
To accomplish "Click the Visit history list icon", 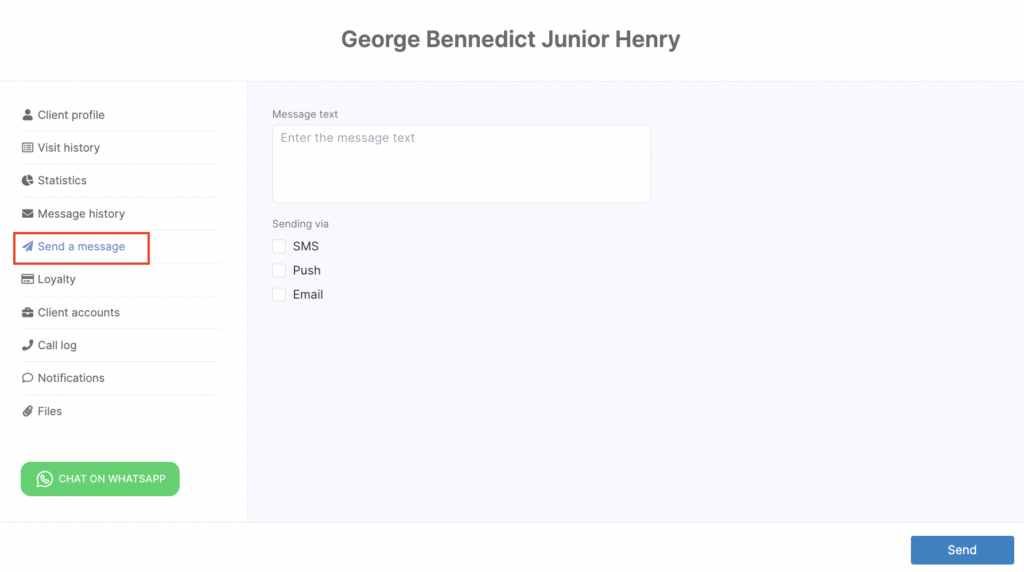I will click(28, 148).
